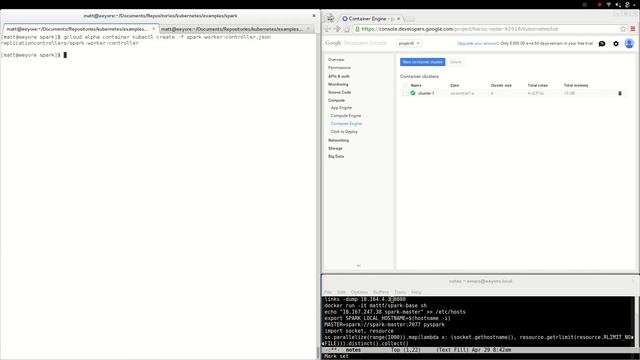Go to Permissions in the sidebar
The width and height of the screenshot is (640, 360).
point(339,68)
